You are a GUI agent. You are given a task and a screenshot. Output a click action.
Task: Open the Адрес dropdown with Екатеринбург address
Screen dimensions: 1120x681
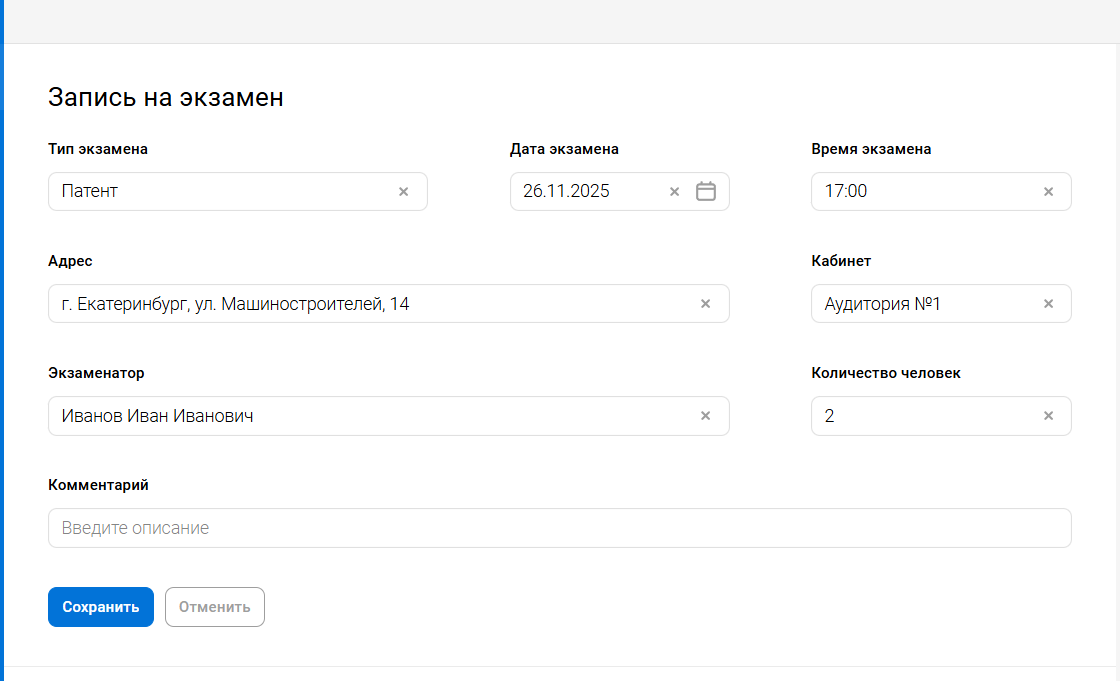click(x=370, y=304)
